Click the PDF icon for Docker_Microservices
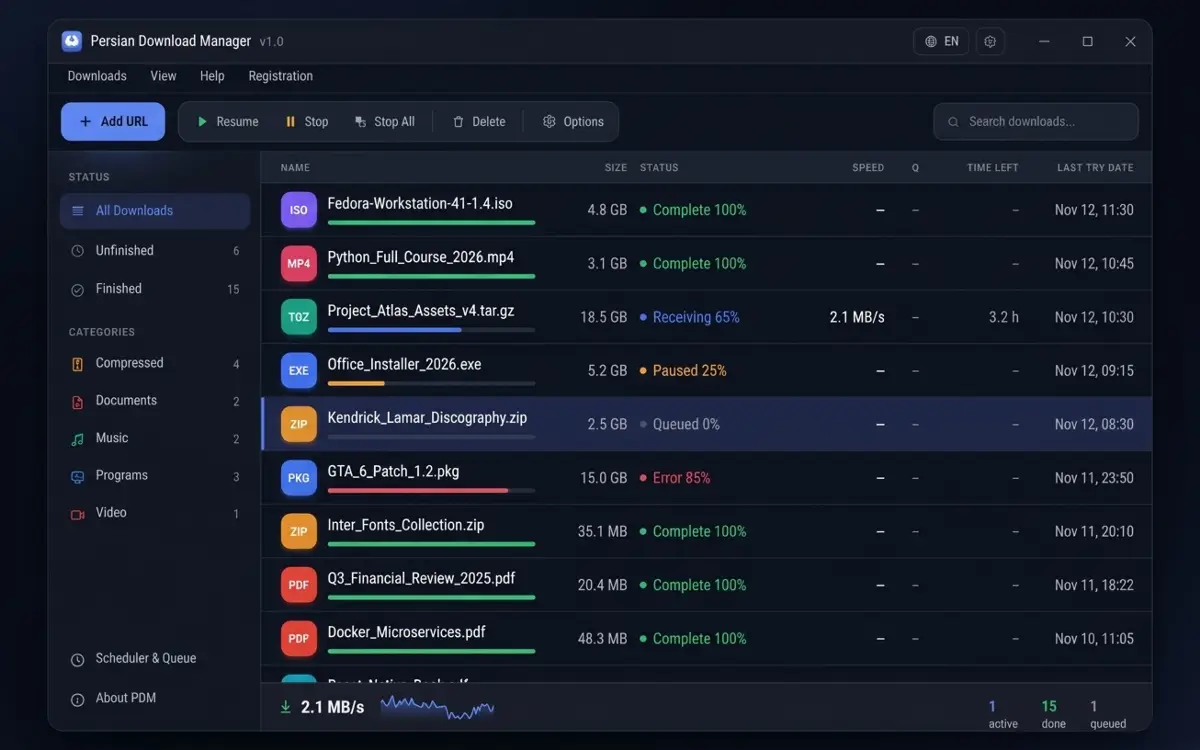 pyautogui.click(x=299, y=639)
